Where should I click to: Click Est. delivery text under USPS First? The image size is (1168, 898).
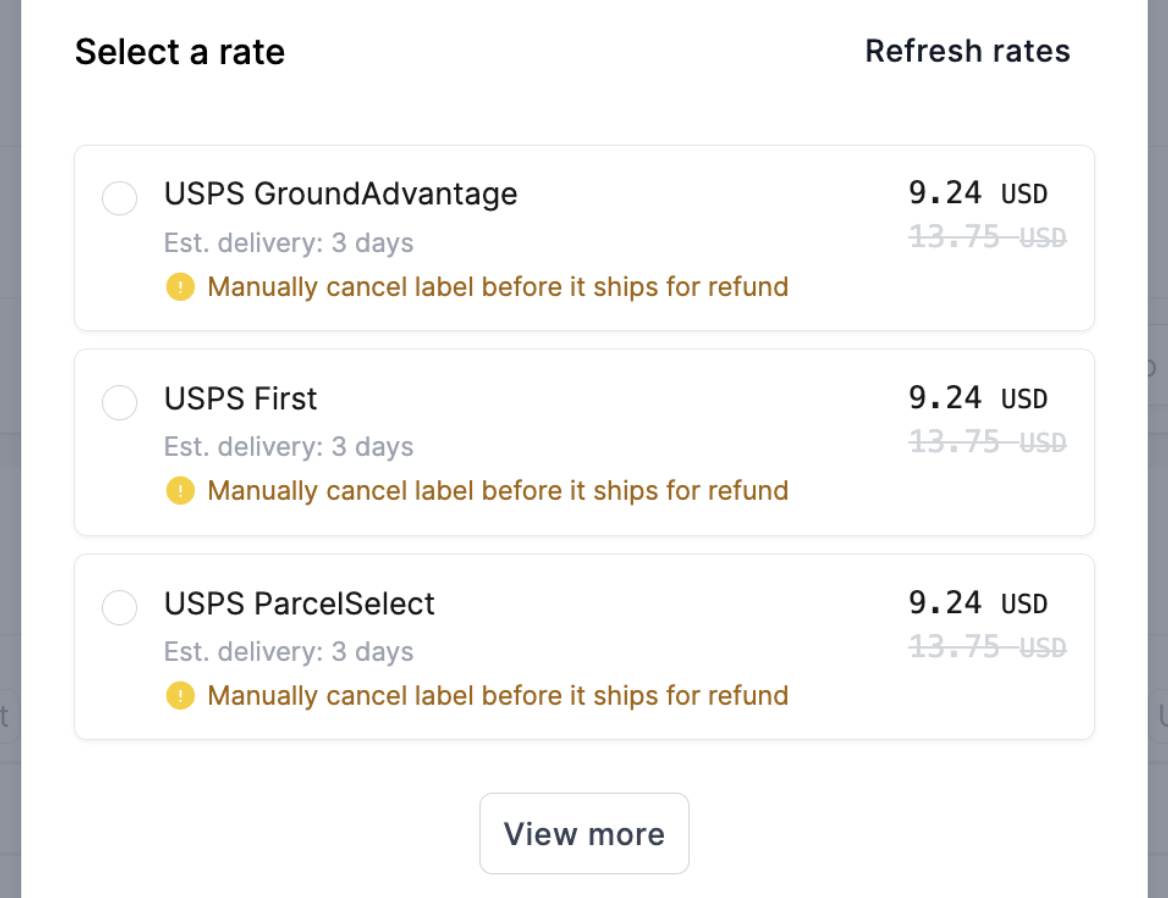coord(288,447)
